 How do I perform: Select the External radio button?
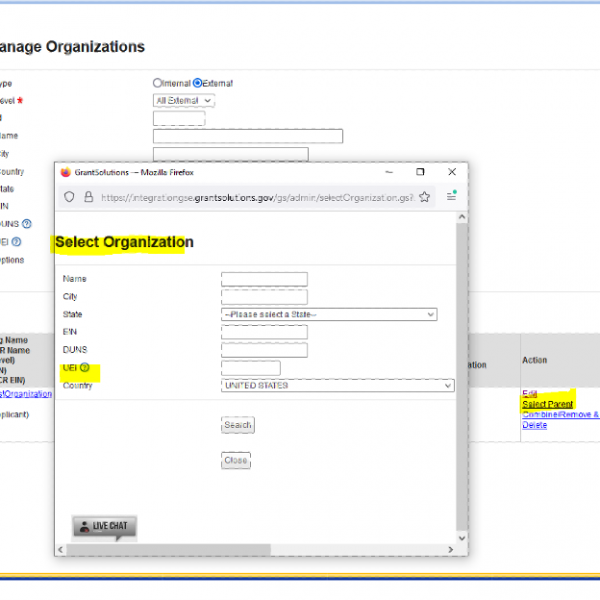pos(198,83)
